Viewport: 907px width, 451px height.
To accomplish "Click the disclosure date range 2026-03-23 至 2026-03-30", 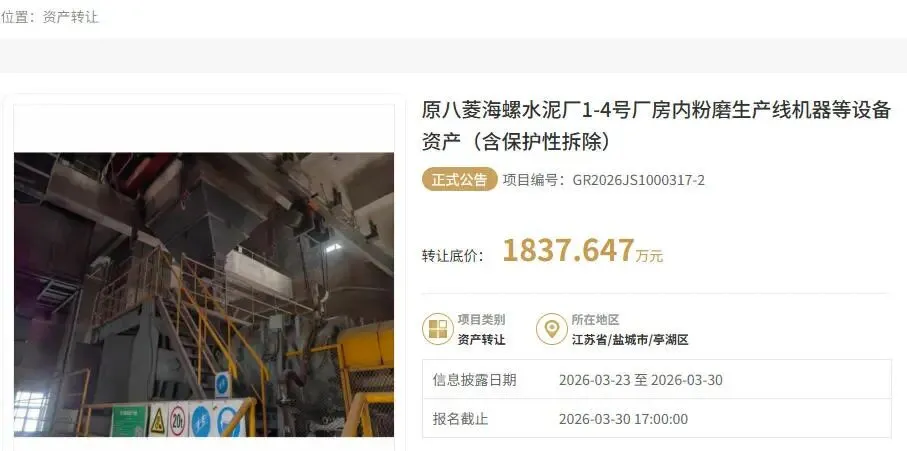I will 640,380.
